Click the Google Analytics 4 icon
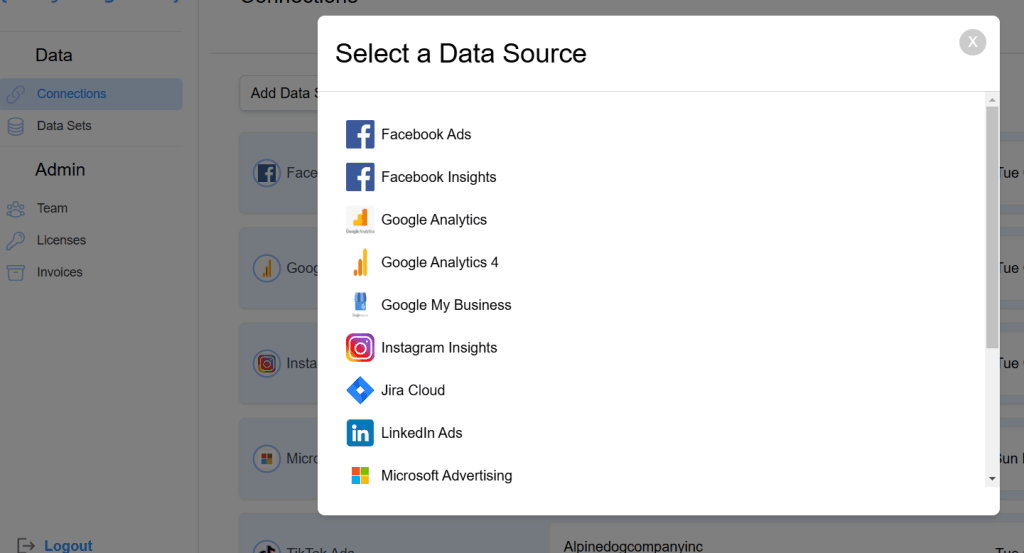The height and width of the screenshot is (553, 1024). pos(360,262)
